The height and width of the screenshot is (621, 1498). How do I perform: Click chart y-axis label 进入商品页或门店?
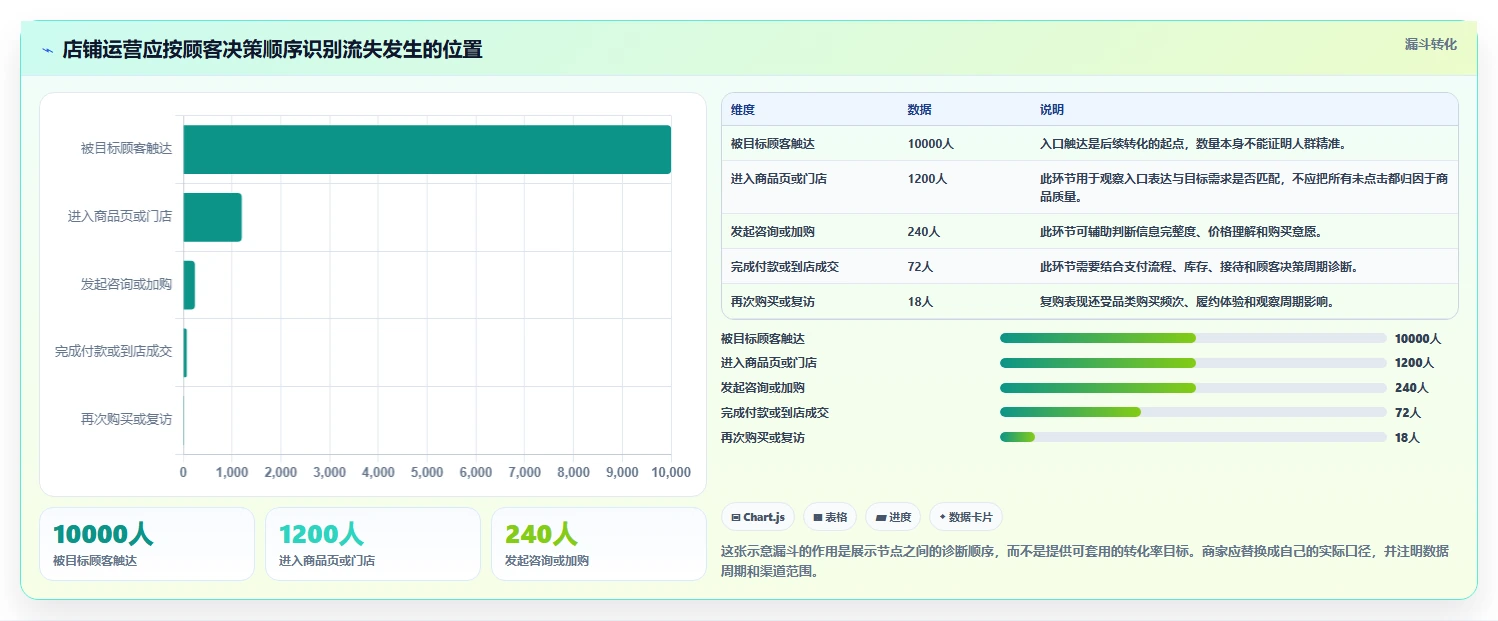pos(120,217)
